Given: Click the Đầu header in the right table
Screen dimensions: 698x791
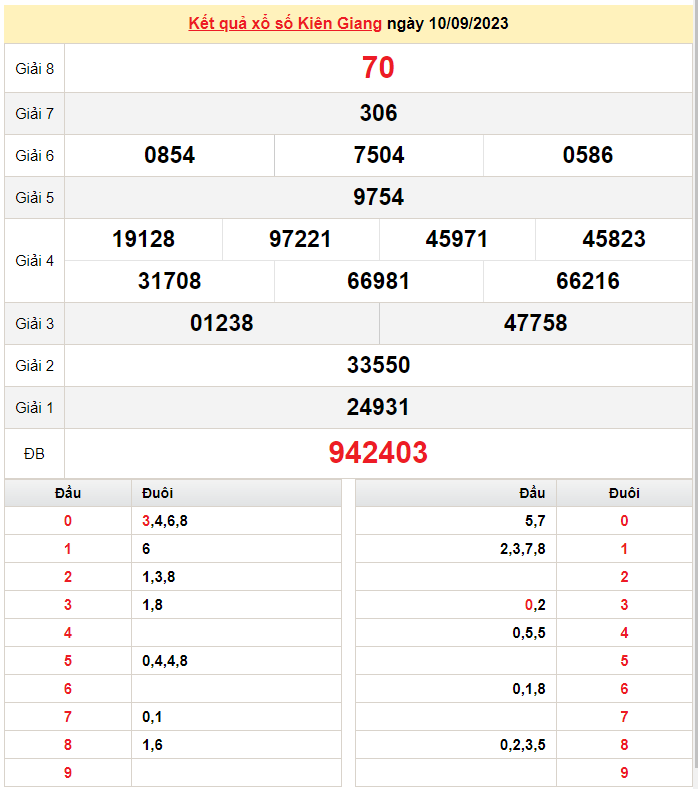Looking at the screenshot, I should coord(532,493).
